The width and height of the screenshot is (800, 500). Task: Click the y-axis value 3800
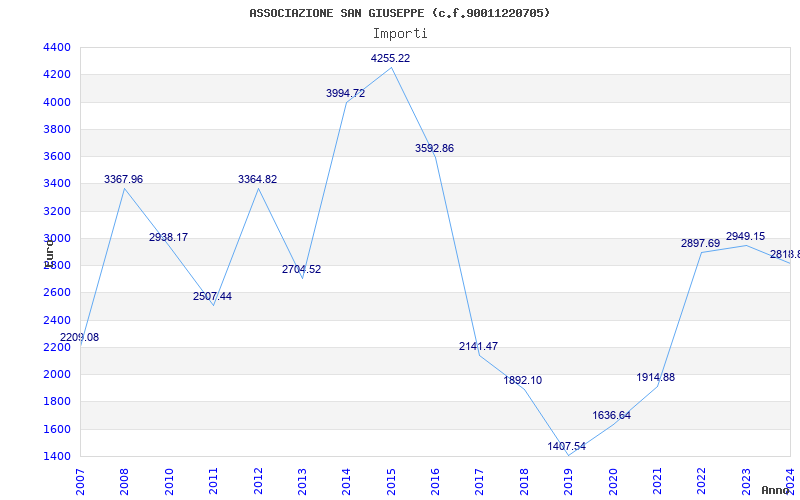pos(57,129)
